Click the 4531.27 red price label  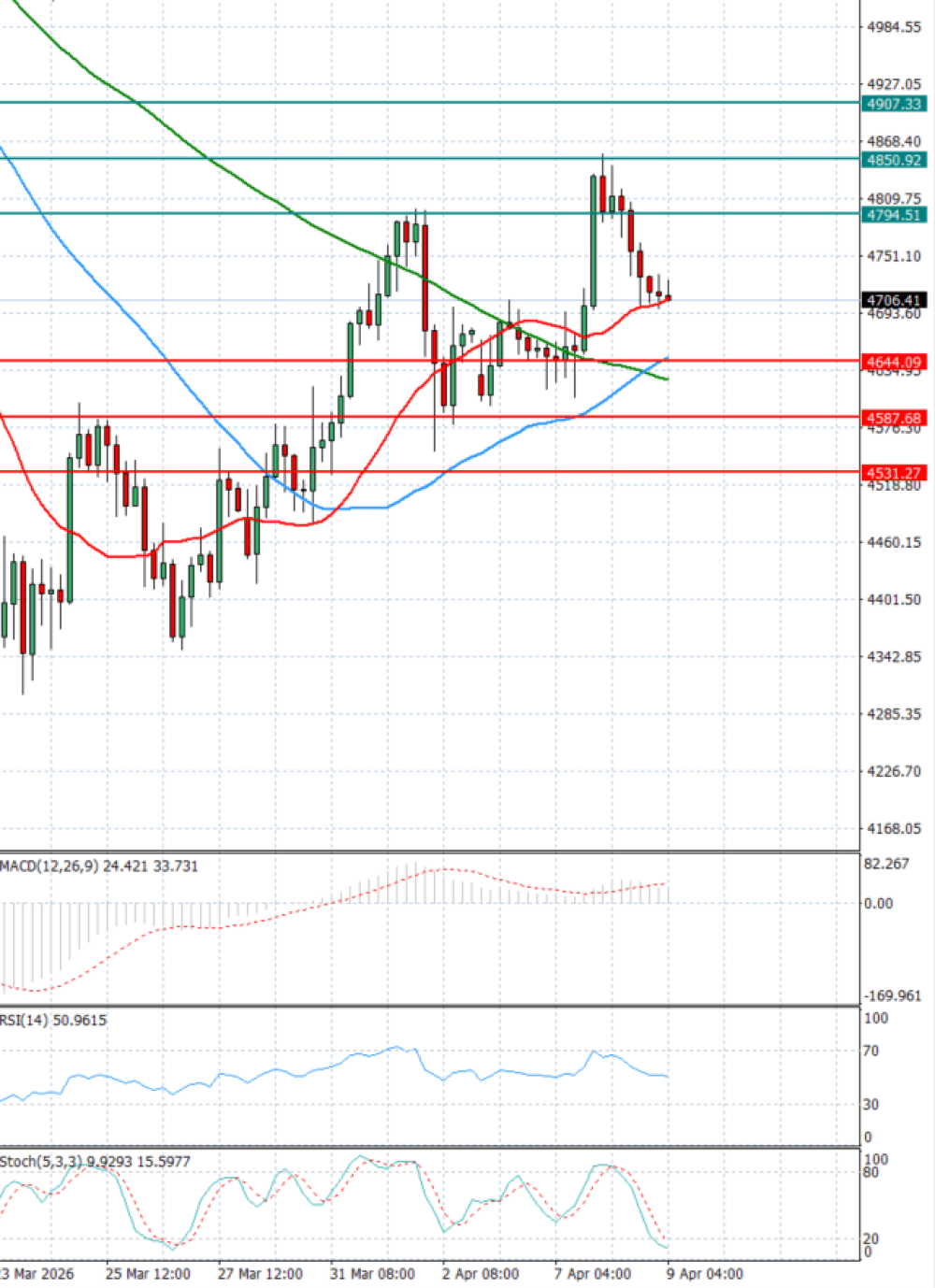[x=894, y=473]
